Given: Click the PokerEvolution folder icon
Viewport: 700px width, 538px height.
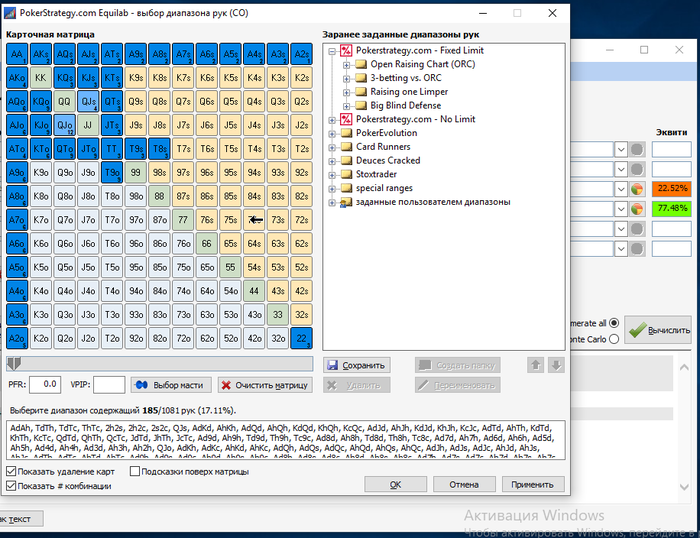Looking at the screenshot, I should point(346,133).
